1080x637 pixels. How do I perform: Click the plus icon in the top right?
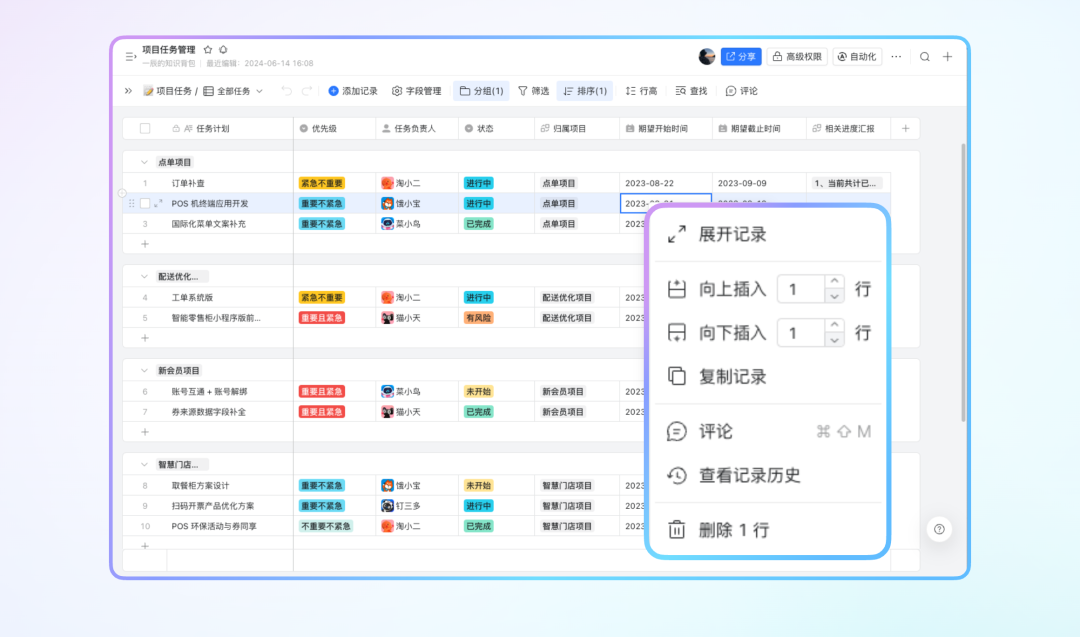point(948,57)
